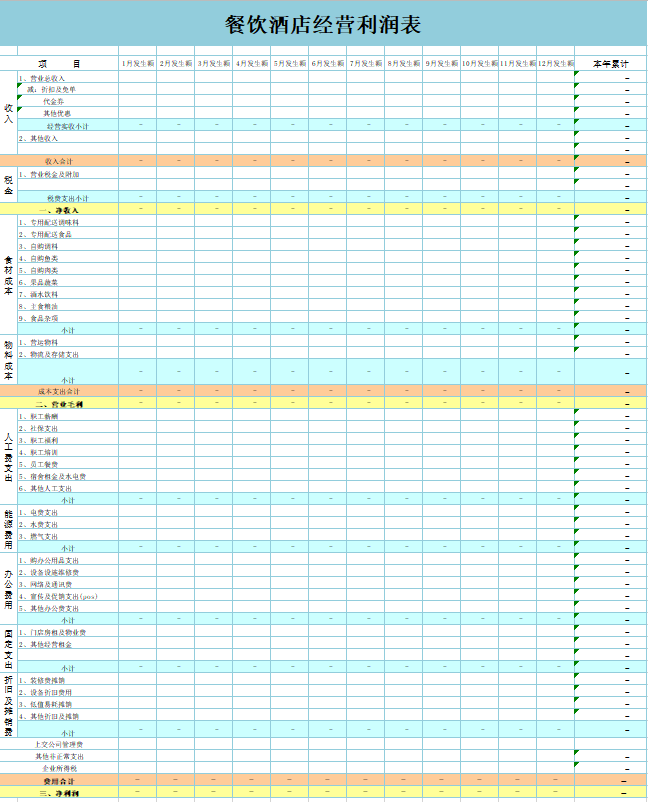Click the "1、门店房租及物业费" row label

pos(53,633)
